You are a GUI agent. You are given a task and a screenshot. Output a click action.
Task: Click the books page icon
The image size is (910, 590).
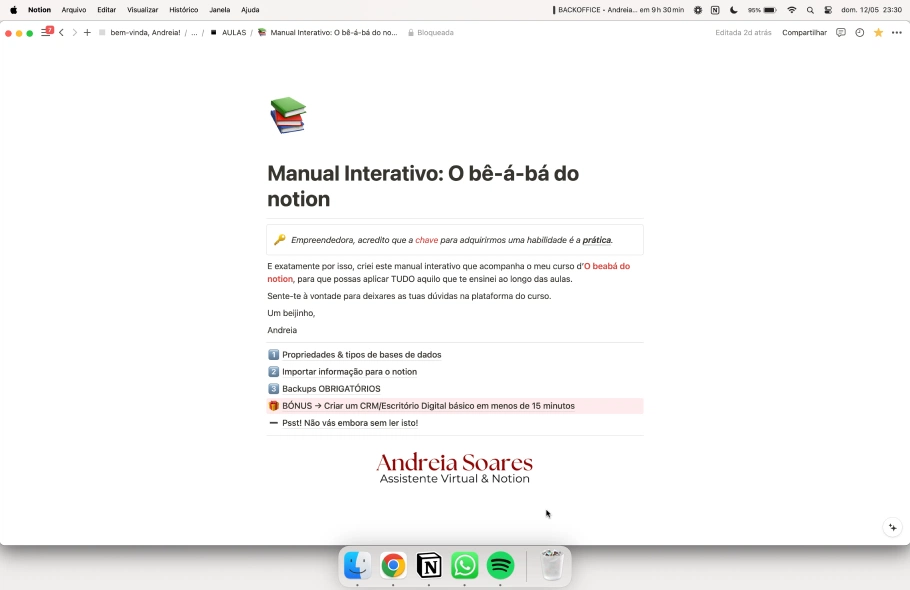287,115
